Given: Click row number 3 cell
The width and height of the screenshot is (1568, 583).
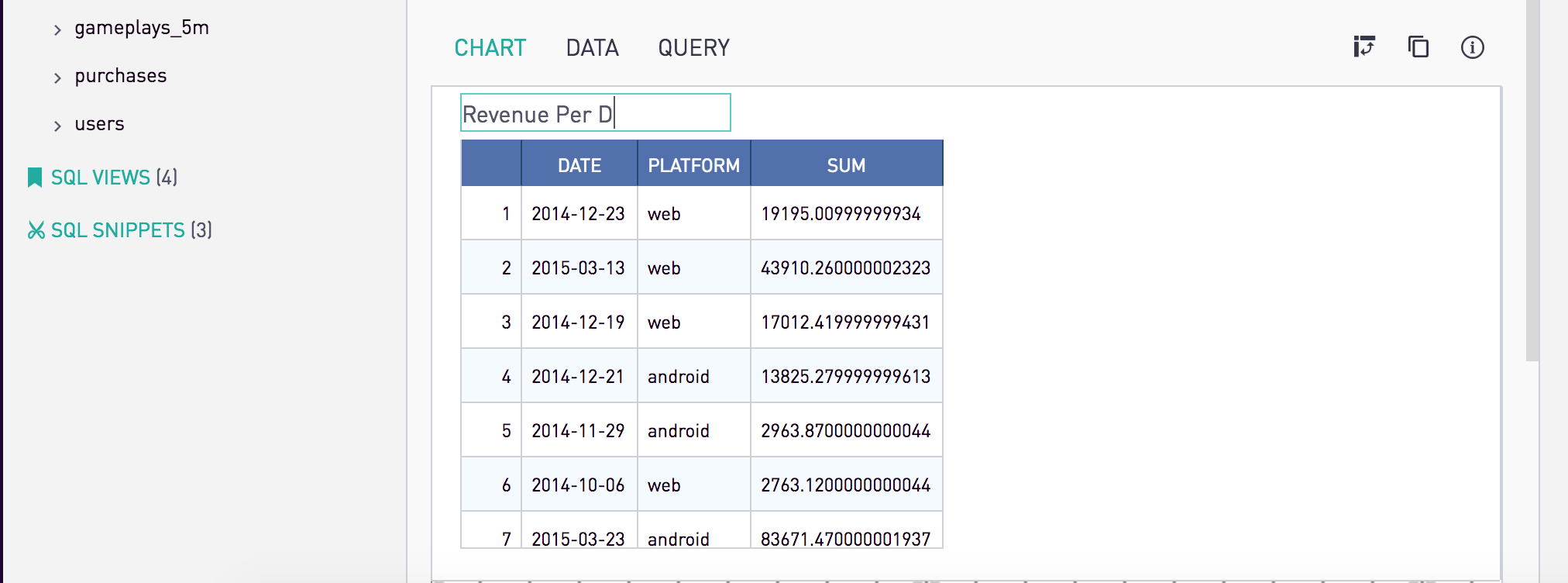Looking at the screenshot, I should pyautogui.click(x=491, y=322).
